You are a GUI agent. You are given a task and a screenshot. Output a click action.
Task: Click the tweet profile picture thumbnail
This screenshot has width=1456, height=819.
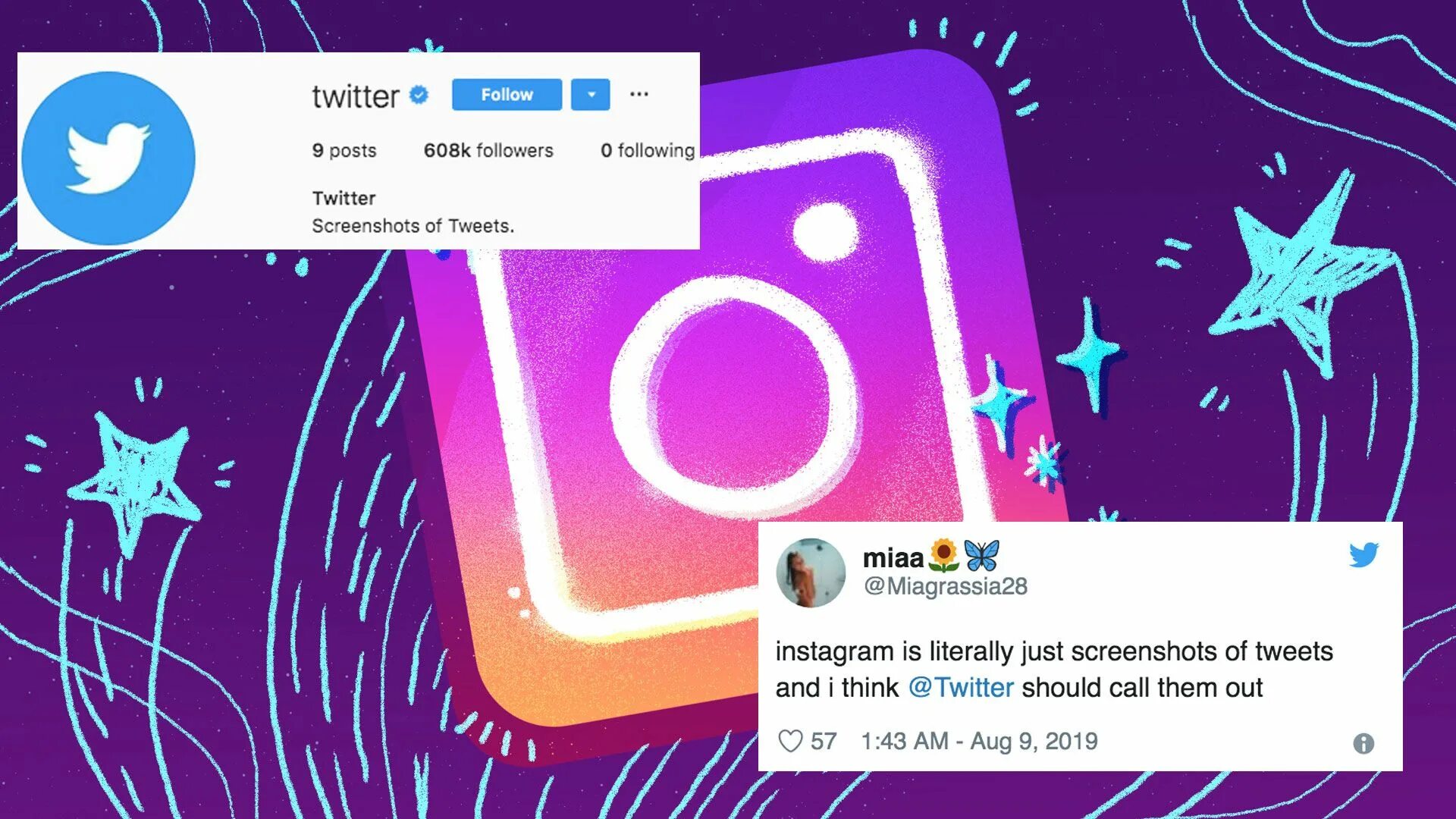809,573
